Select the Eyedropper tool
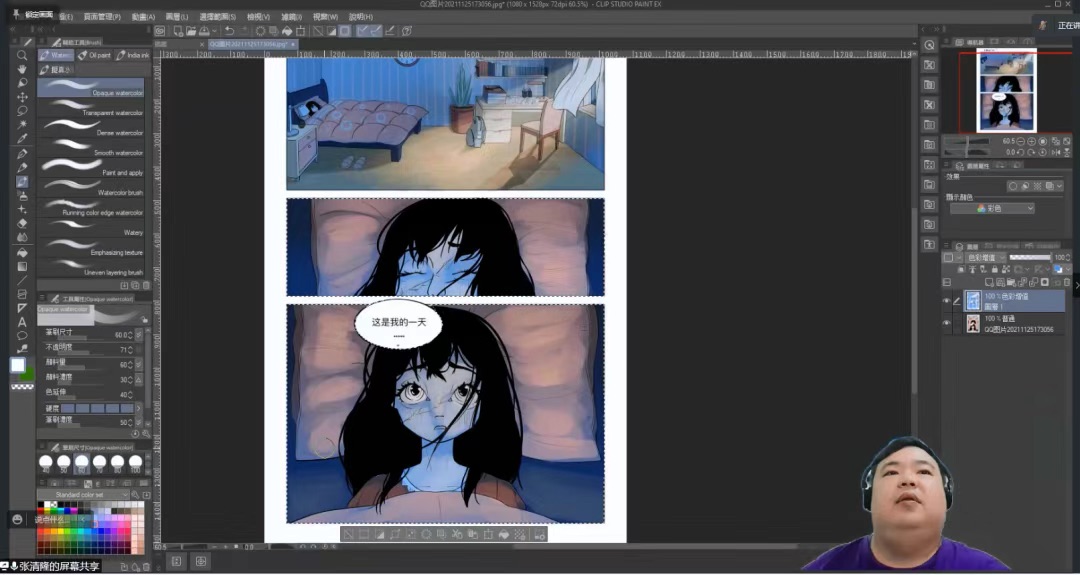Image resolution: width=1080 pixels, height=575 pixels. click(22, 138)
